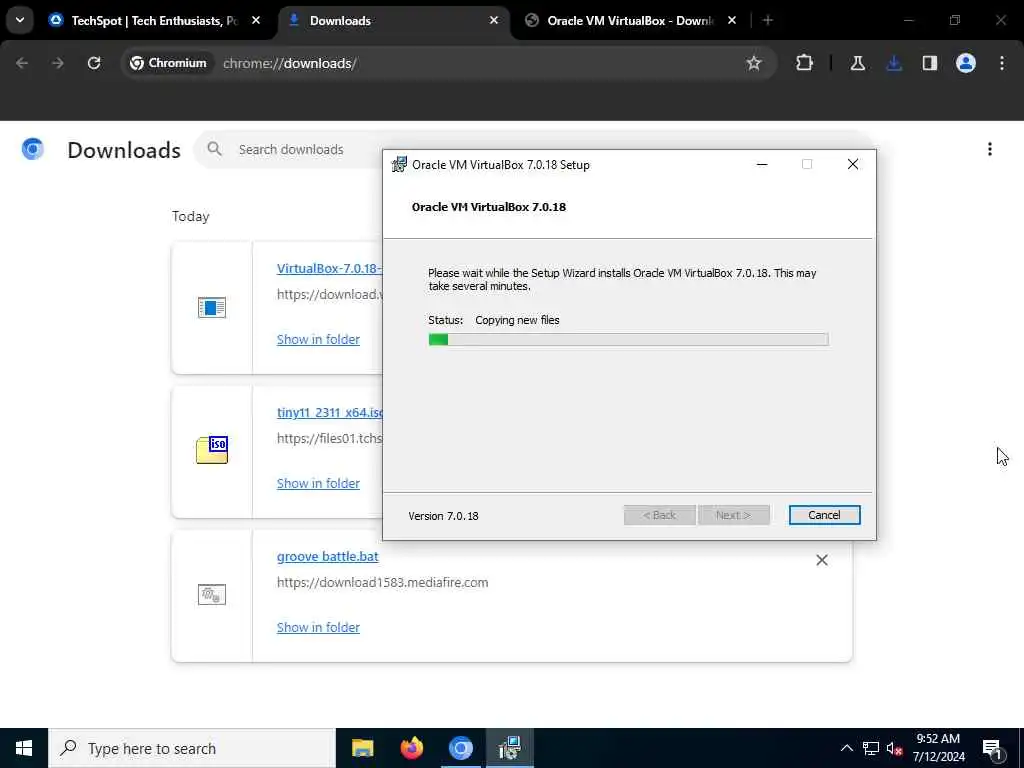The width and height of the screenshot is (1024, 768).
Task: Open the Chromium three-dot menu
Action: [x=1002, y=63]
